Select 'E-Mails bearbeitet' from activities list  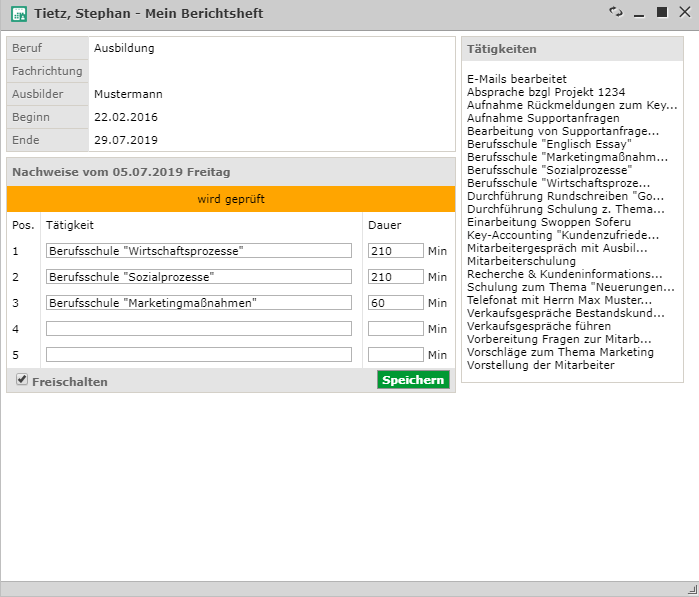coord(517,79)
